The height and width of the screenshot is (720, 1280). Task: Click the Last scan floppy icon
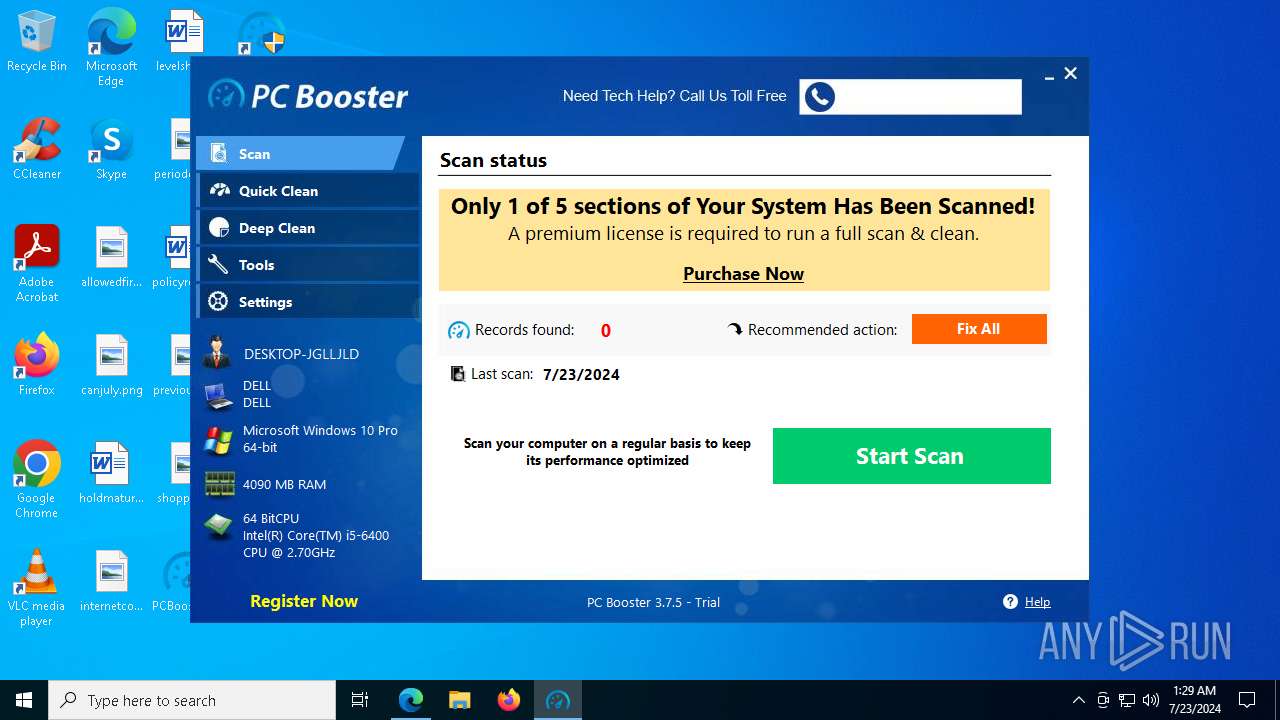tap(458, 374)
